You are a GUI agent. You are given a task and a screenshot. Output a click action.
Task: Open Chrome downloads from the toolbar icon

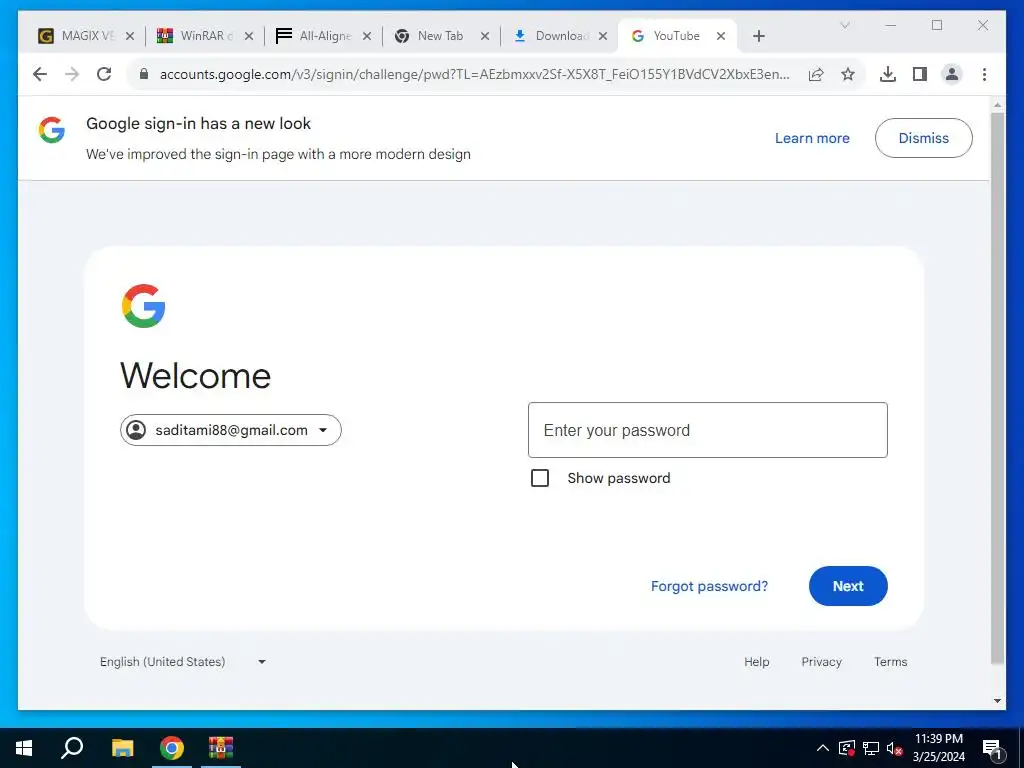pyautogui.click(x=888, y=74)
